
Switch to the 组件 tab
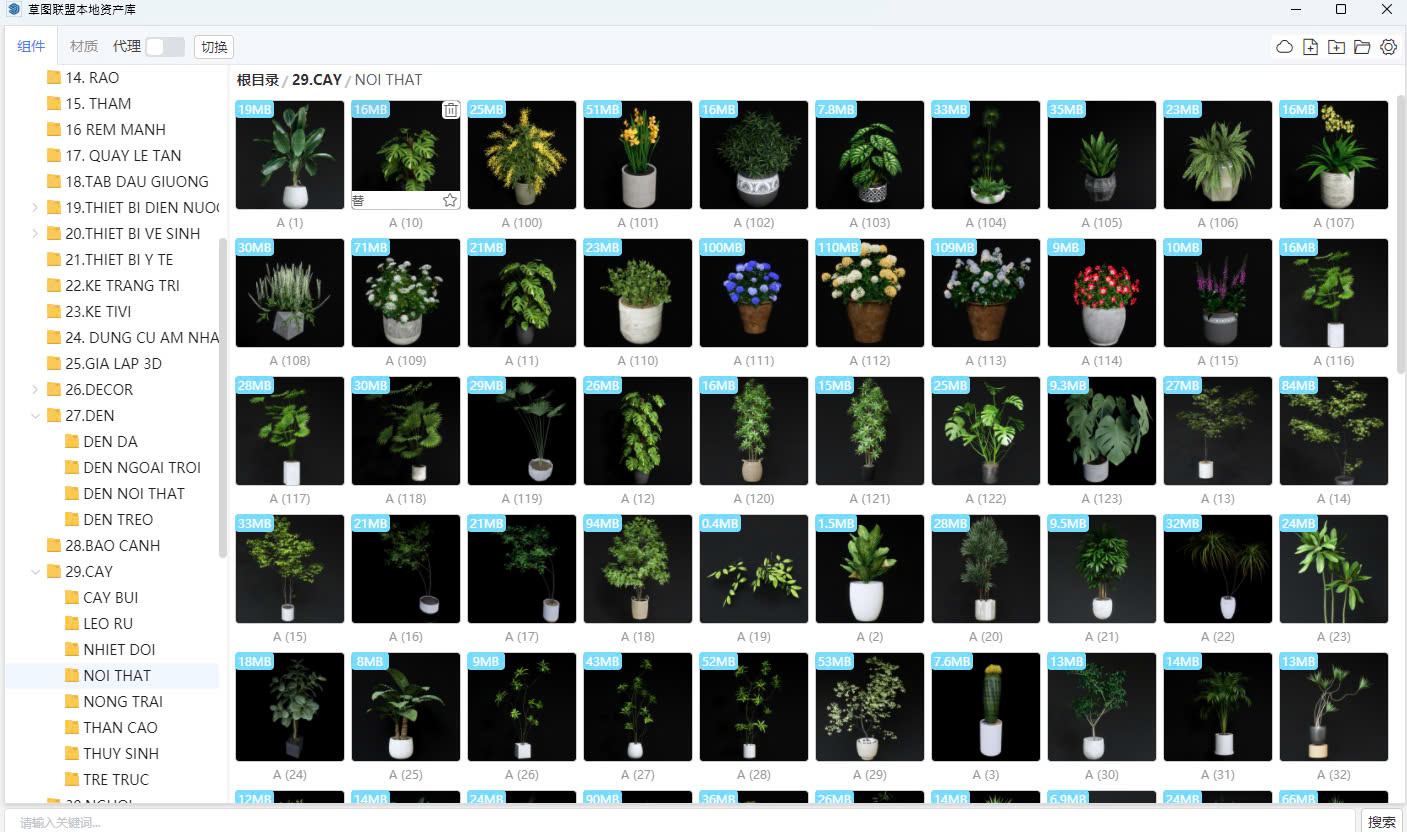(x=31, y=46)
